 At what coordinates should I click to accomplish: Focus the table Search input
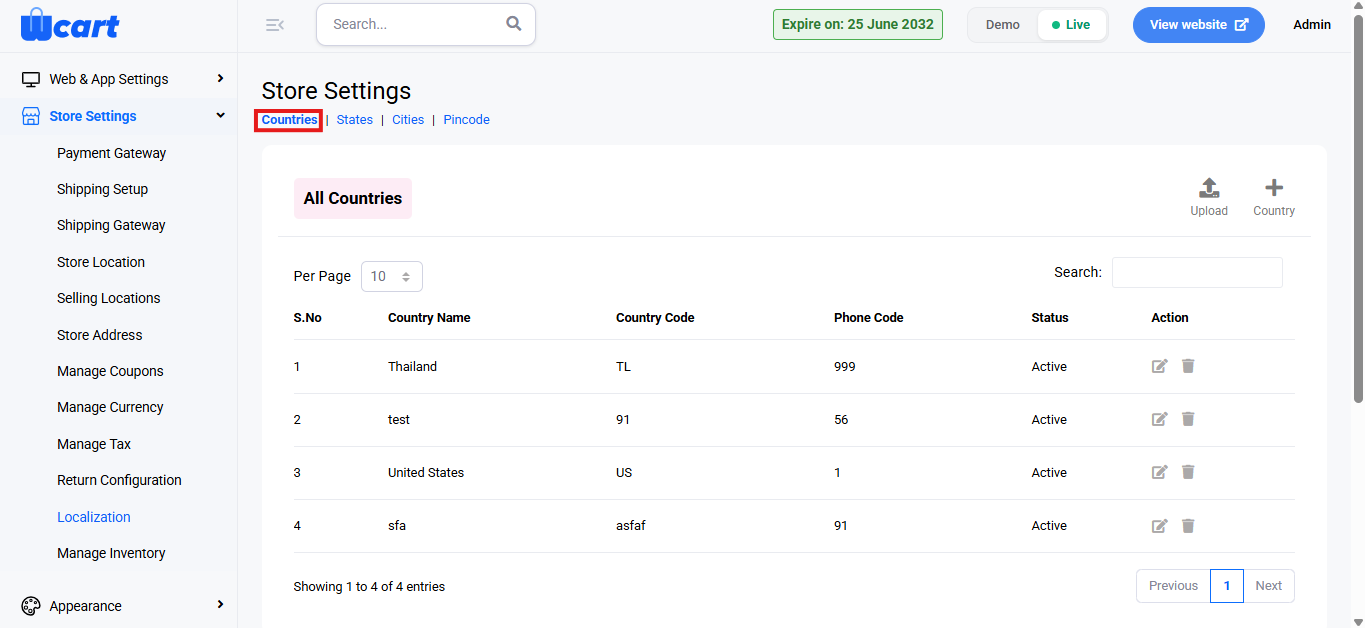coord(1197,272)
